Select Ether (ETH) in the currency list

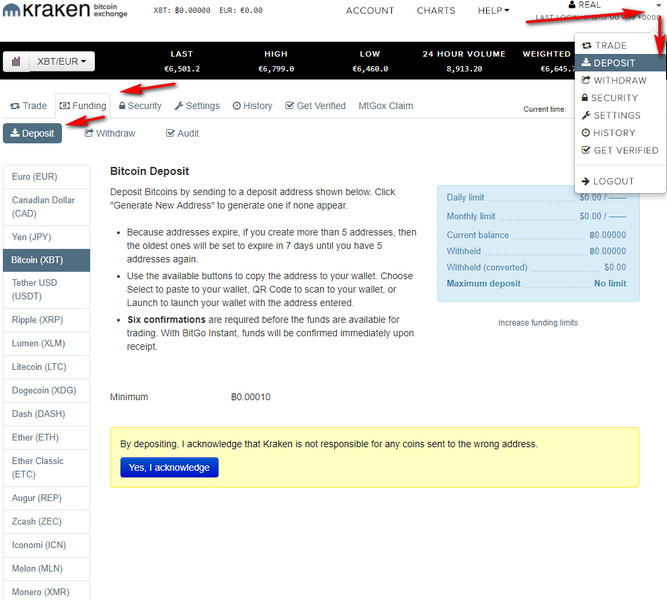pyautogui.click(x=46, y=437)
